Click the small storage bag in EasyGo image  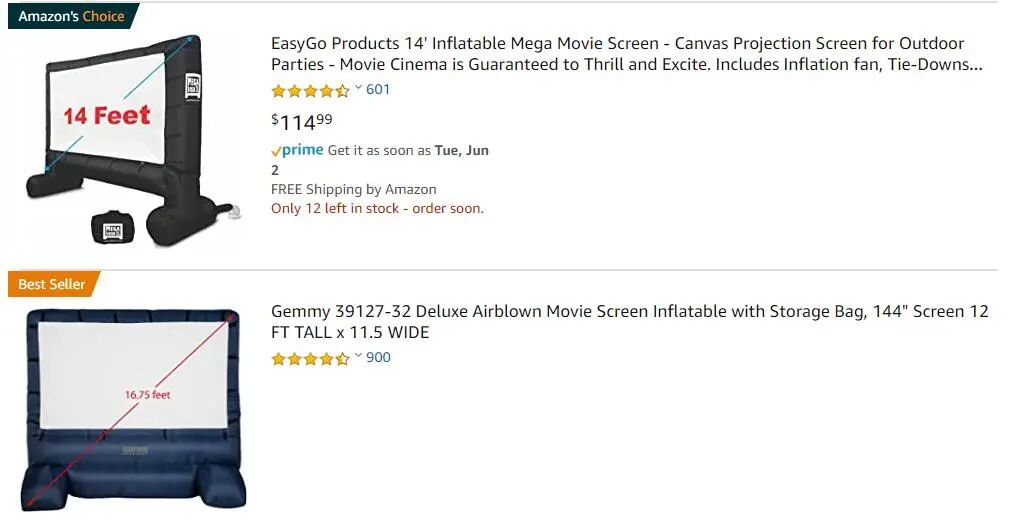coord(113,227)
